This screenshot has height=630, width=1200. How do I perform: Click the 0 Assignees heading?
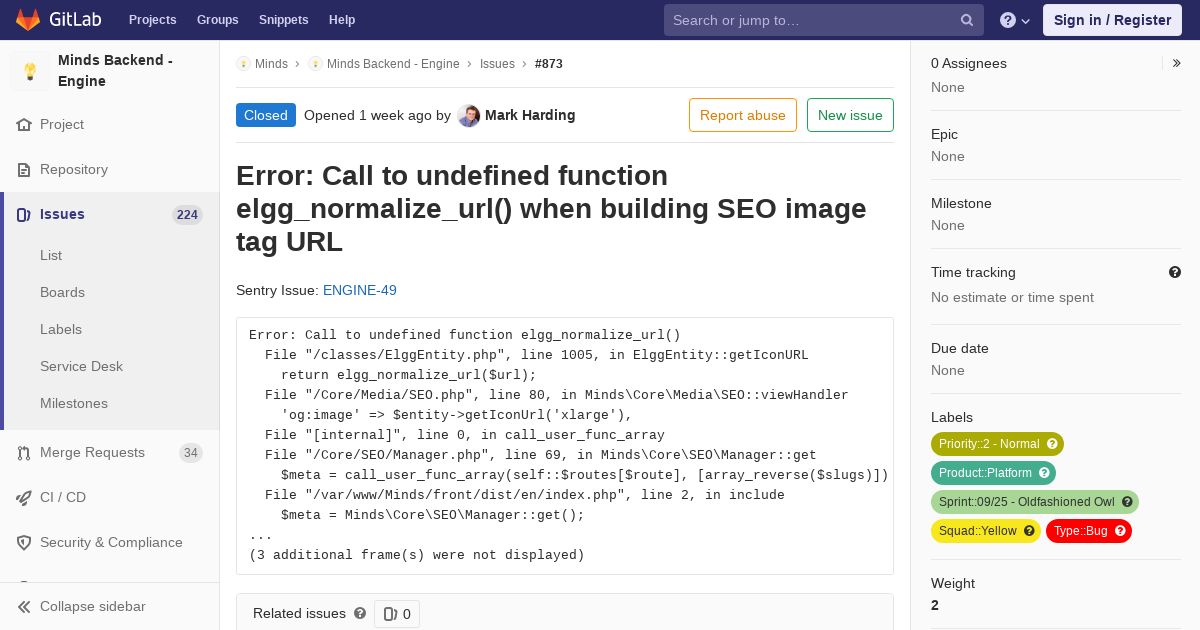tap(969, 63)
